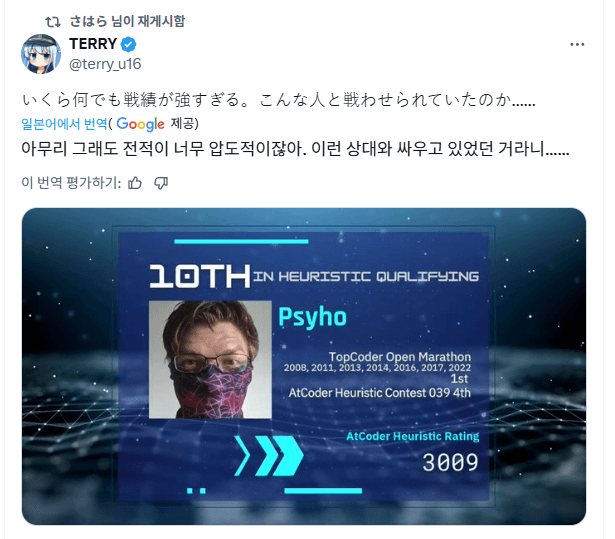The height and width of the screenshot is (539, 615).
Task: Open the @terry_u16 handle link
Action: point(105,64)
